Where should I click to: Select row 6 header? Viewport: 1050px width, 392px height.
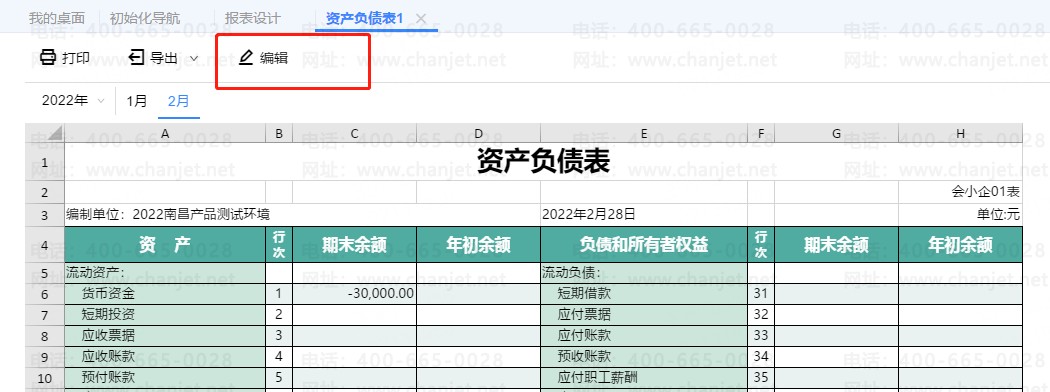pos(45,293)
